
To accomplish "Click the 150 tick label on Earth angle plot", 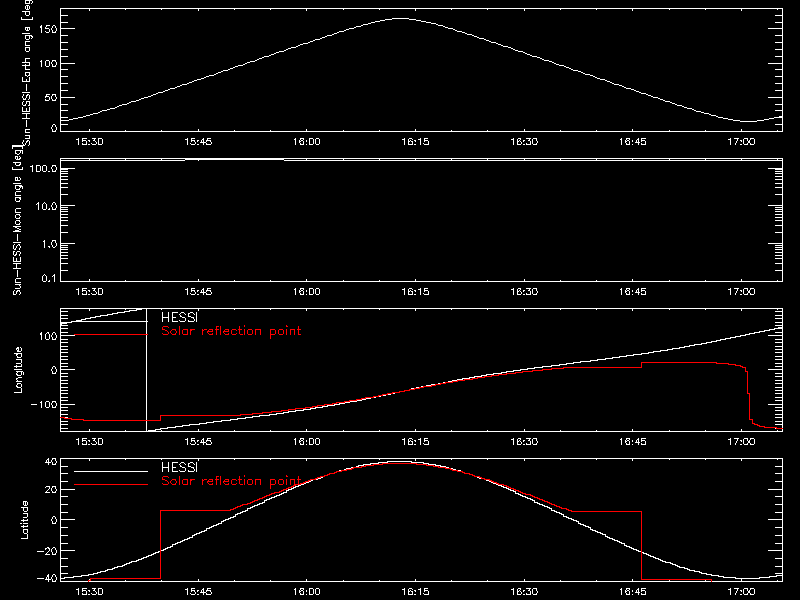I will click(x=48, y=29).
